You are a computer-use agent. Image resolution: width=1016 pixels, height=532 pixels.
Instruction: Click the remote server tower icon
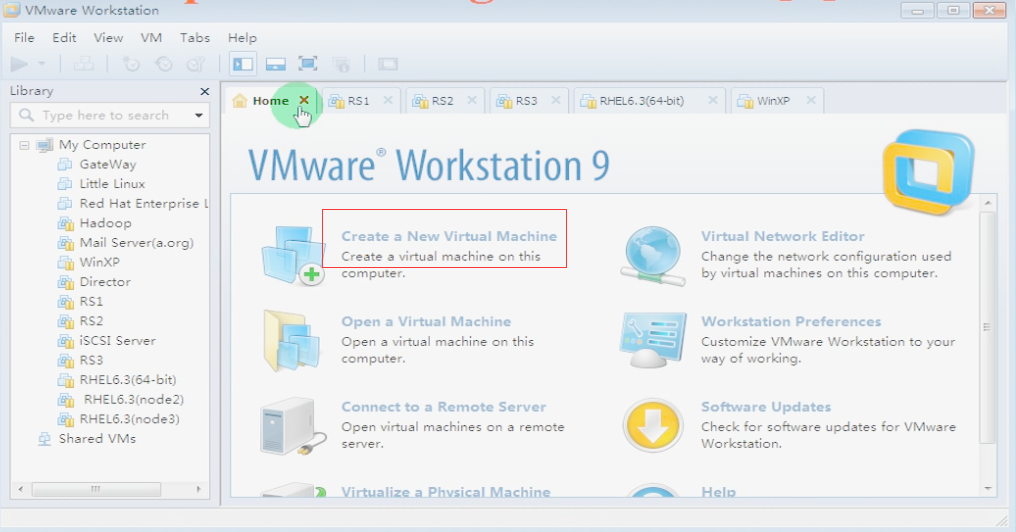292,426
